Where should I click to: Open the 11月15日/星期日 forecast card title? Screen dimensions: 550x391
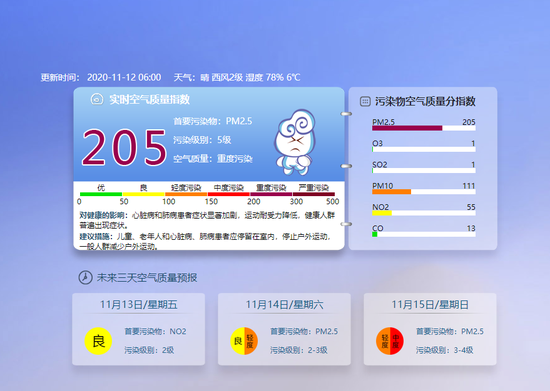430,304
